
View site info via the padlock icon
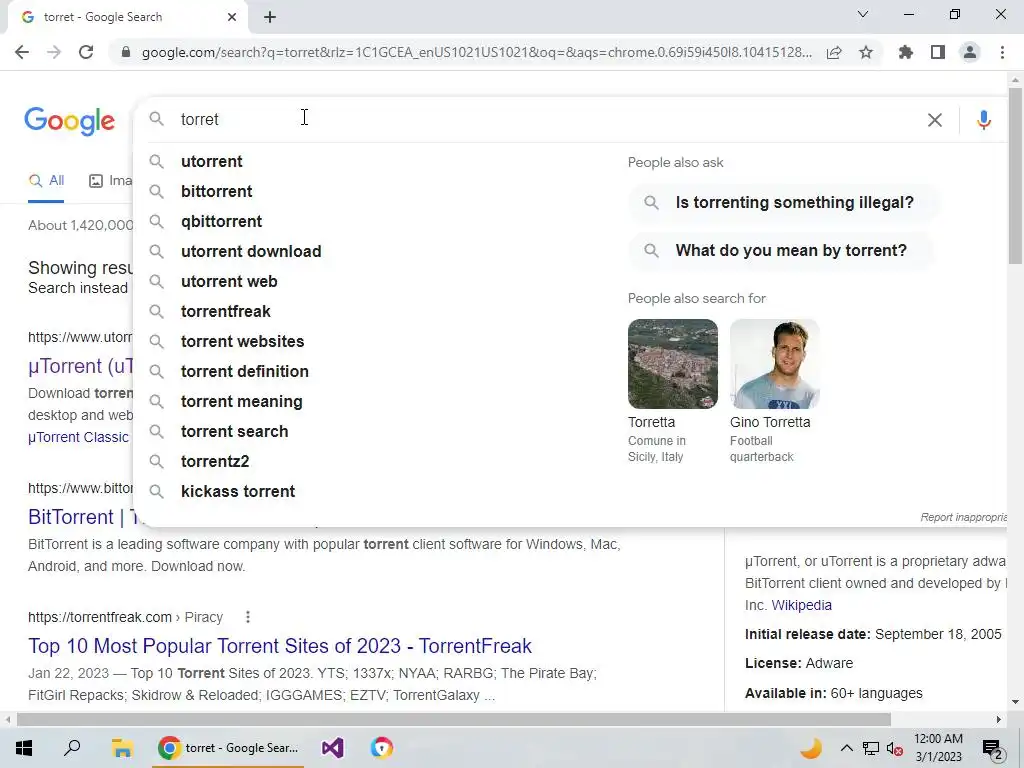126,52
